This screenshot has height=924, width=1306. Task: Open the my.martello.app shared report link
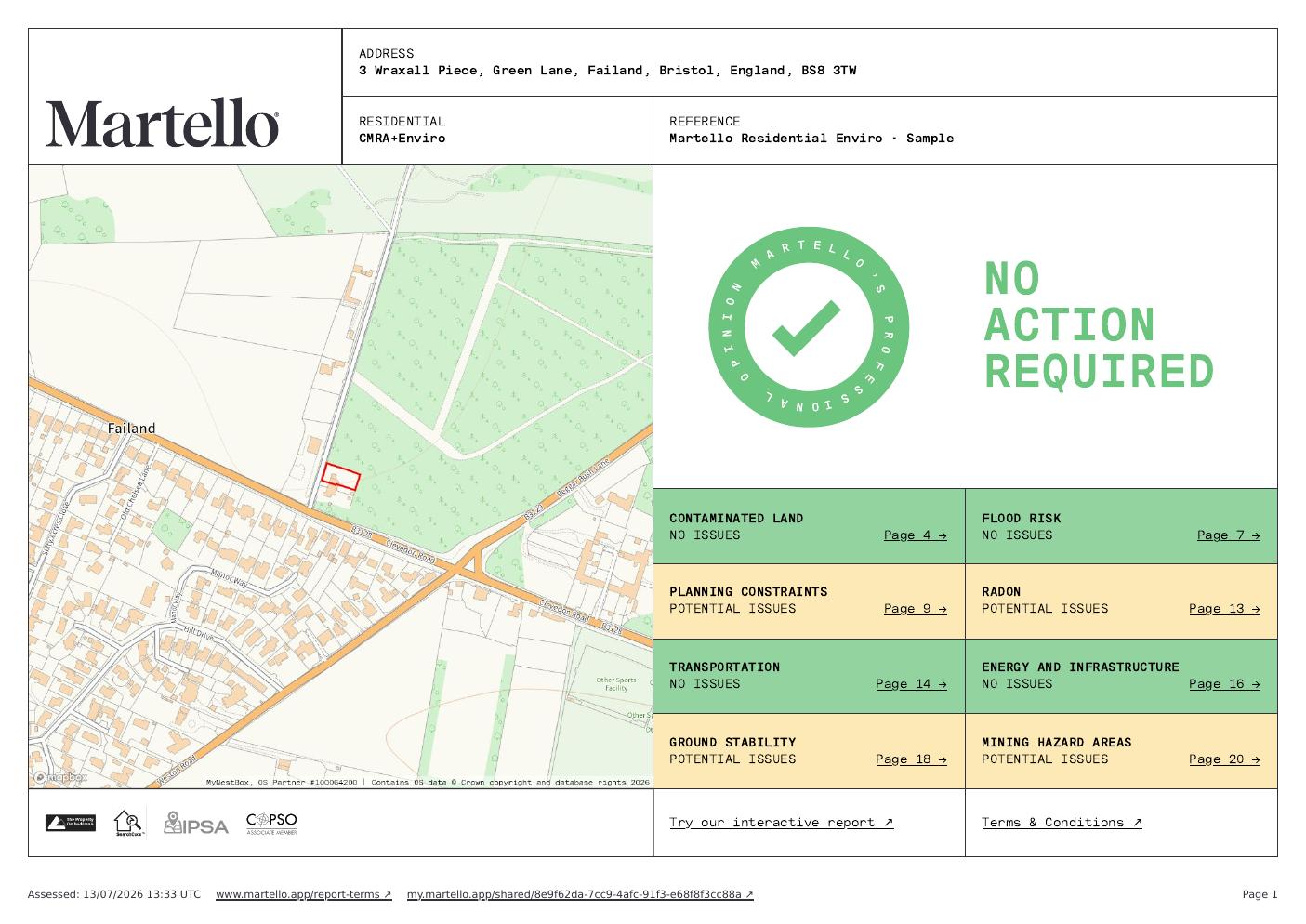(580, 894)
